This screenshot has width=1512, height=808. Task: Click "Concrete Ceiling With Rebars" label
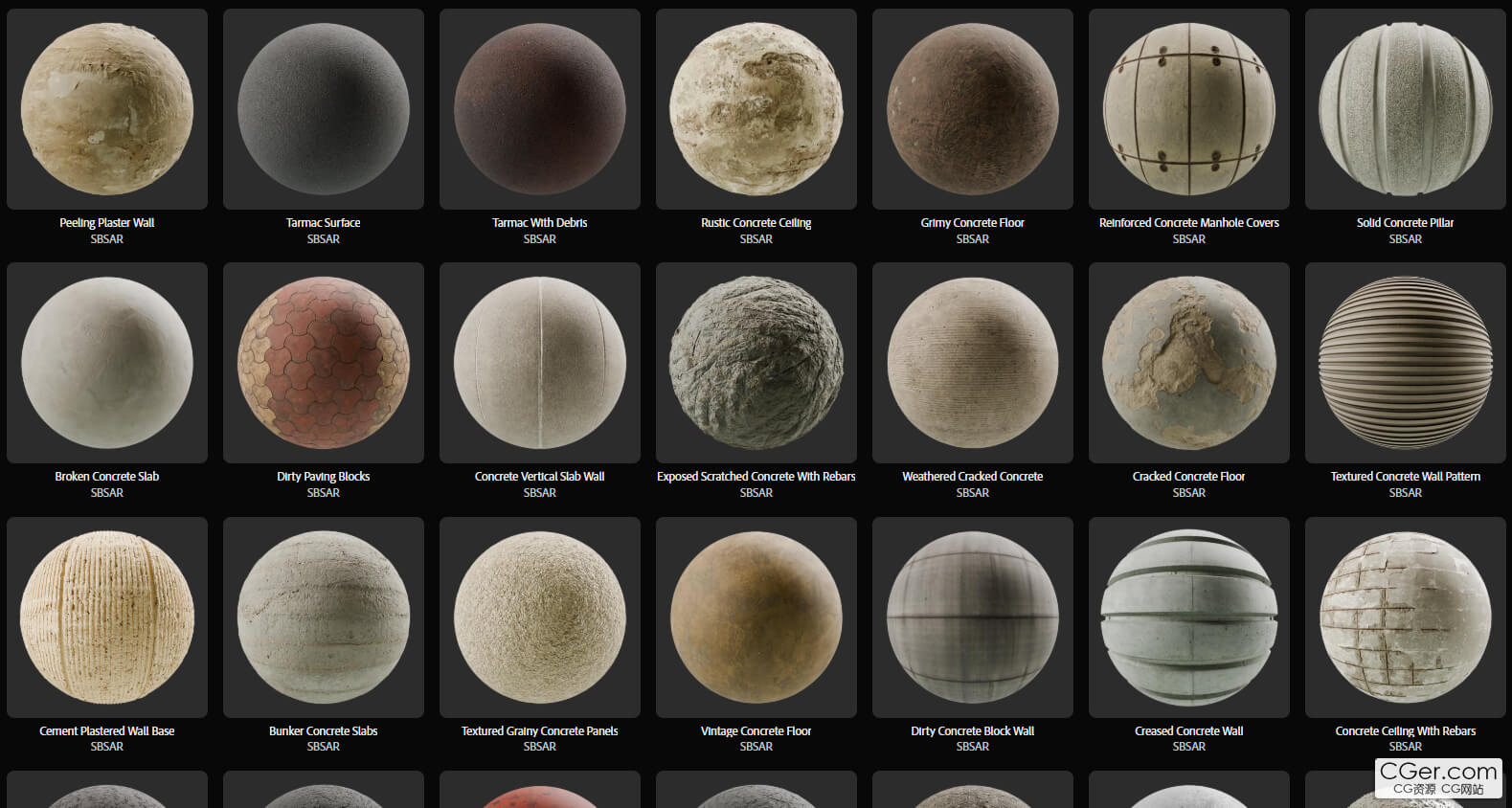click(1406, 731)
